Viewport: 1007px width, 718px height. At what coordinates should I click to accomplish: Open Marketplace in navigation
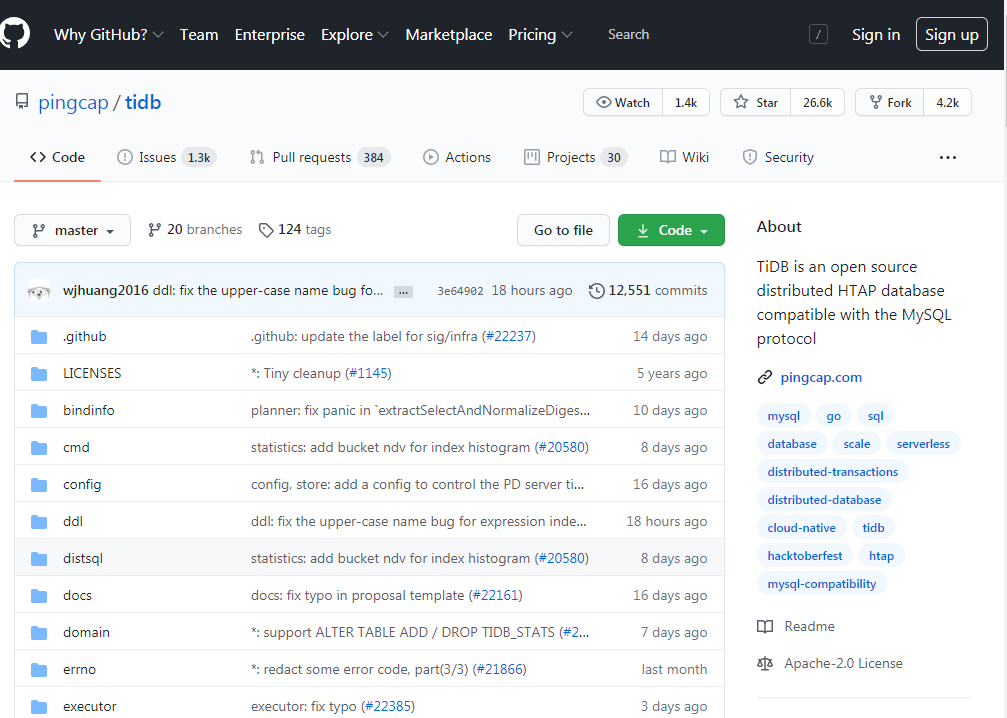pyautogui.click(x=449, y=35)
